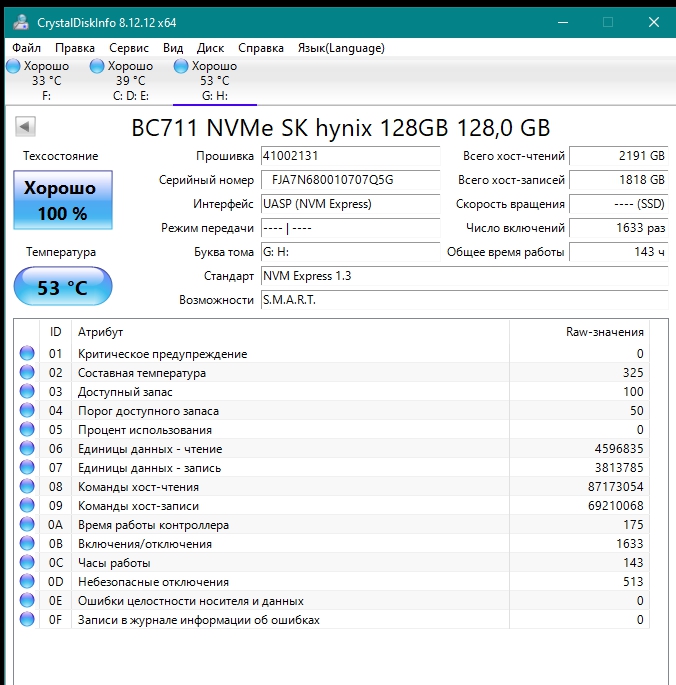Click status orb for attribute 04

(27, 410)
